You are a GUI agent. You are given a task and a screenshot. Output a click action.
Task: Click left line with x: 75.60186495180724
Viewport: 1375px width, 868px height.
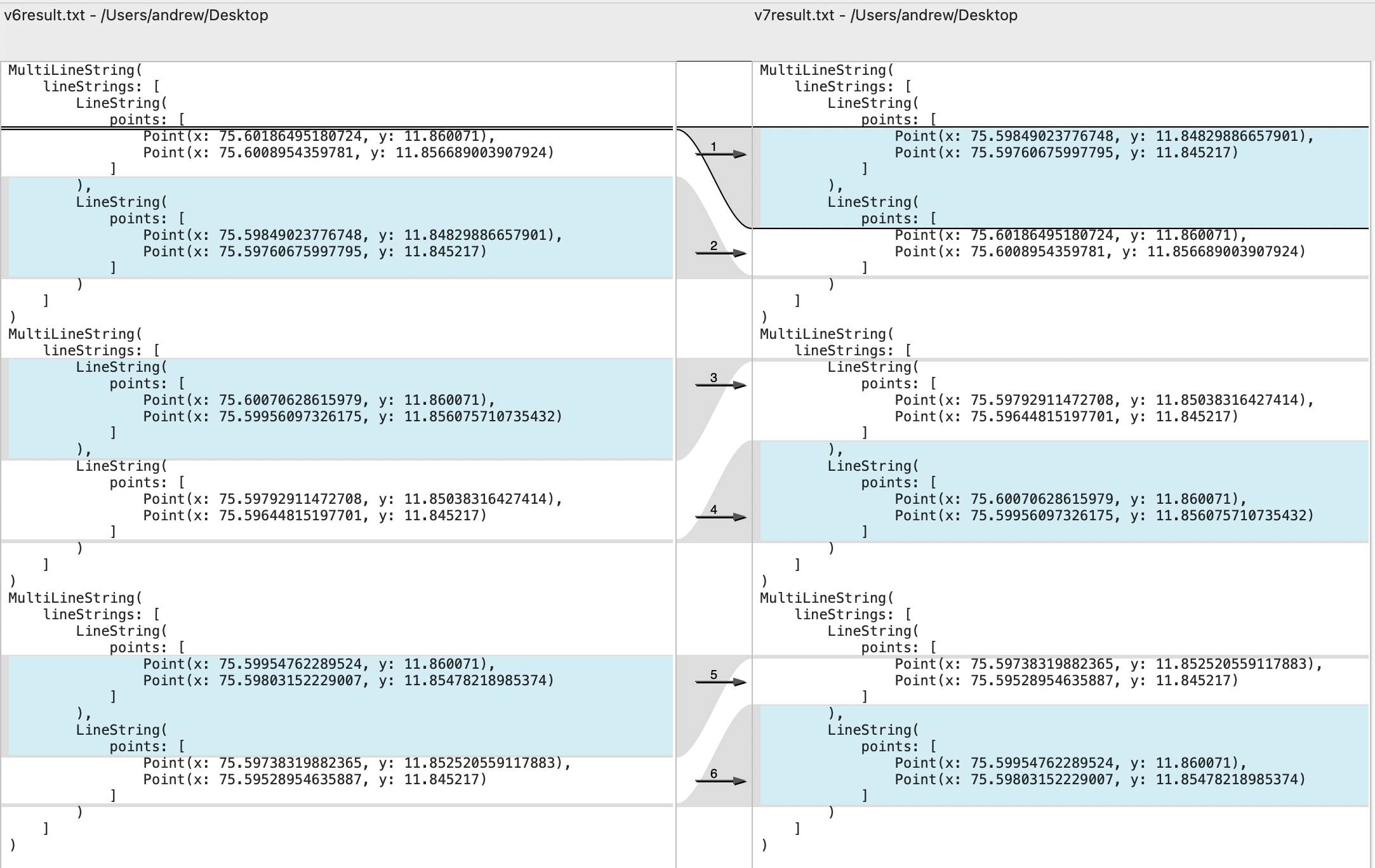coord(319,136)
